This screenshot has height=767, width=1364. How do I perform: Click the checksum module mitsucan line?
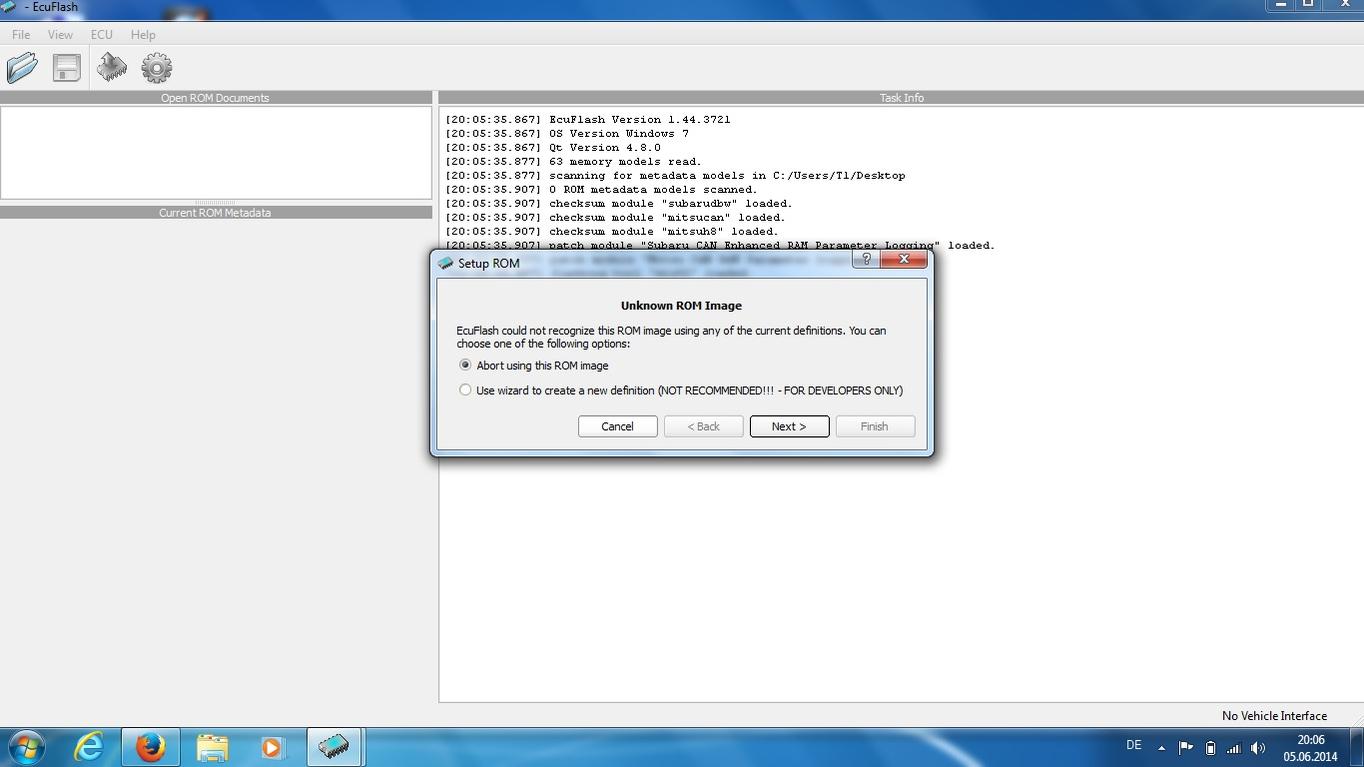pyautogui.click(x=616, y=217)
